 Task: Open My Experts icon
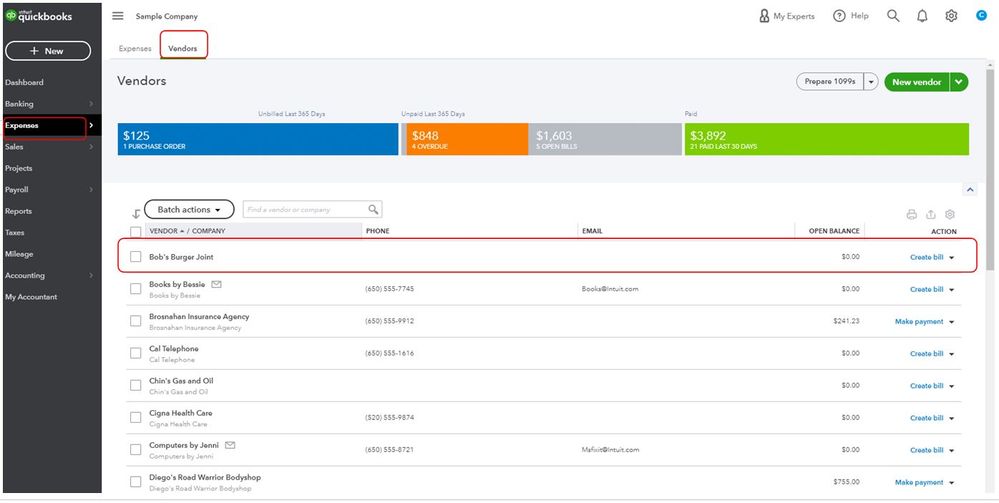(x=765, y=16)
